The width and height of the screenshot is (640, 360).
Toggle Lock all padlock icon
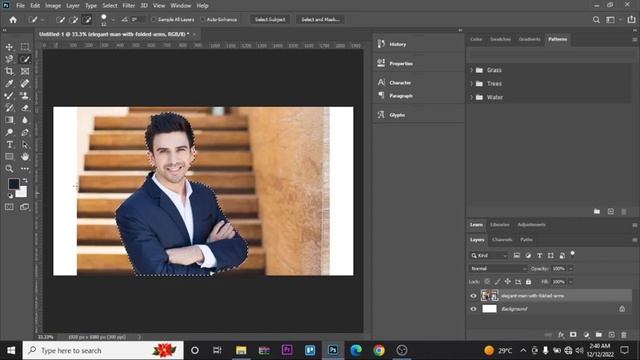tap(529, 282)
